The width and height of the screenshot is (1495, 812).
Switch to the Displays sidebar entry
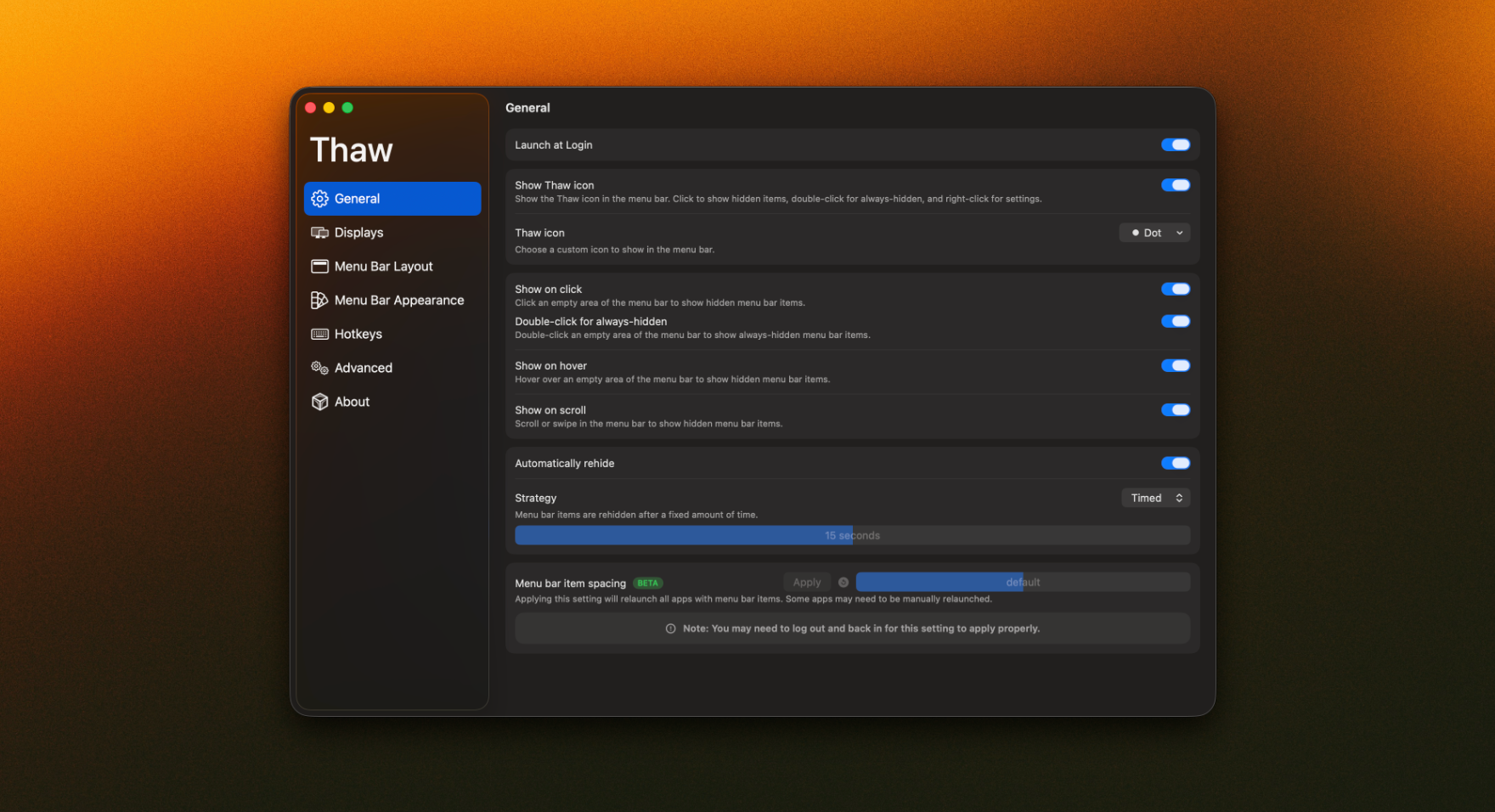pyautogui.click(x=358, y=232)
